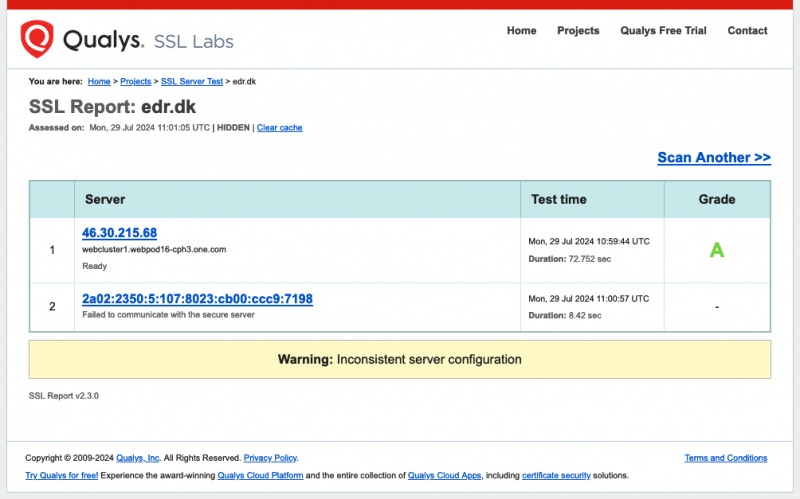Click test time 'Mon, 29 Jul 2024 11:00:57 UTC'
The height and width of the screenshot is (499, 800).
click(x=589, y=298)
